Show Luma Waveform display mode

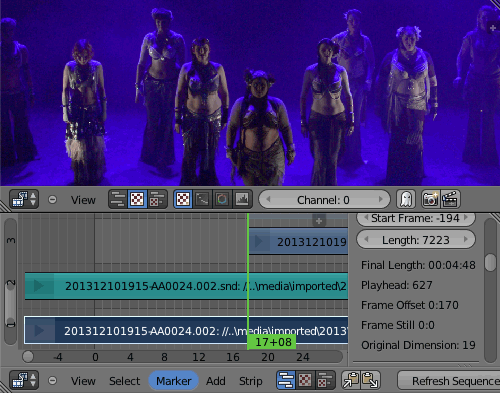202,199
